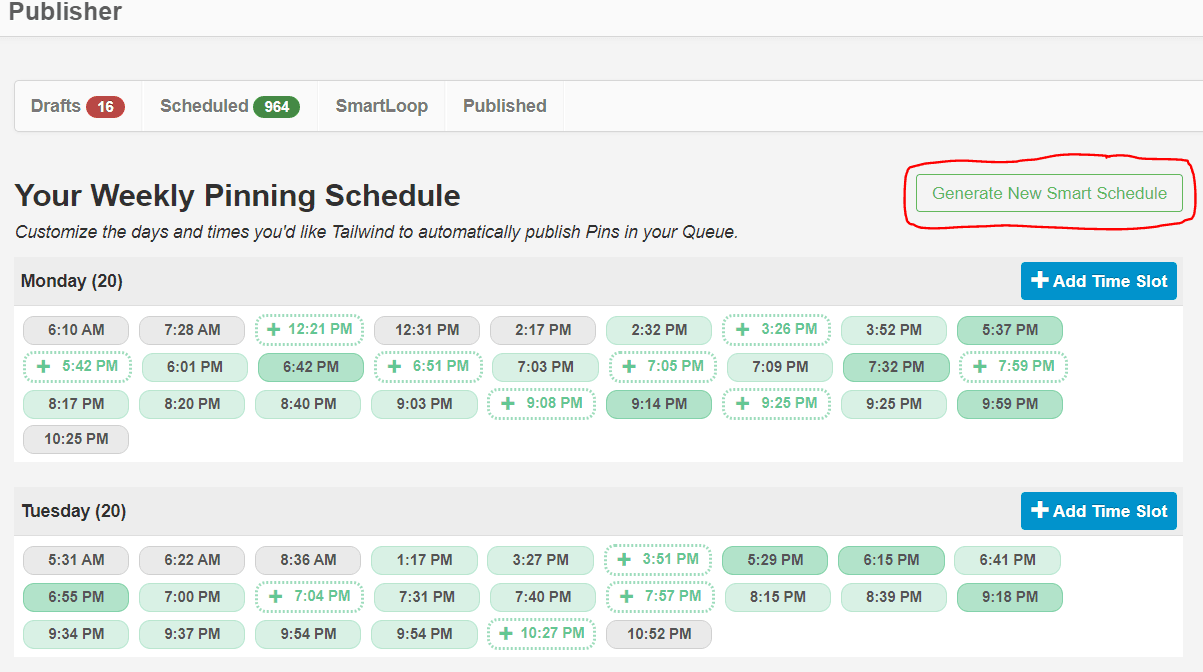Screen dimensions: 1203x672
Task: Choose the 2:17 PM slot on Monday
Action: (543, 330)
